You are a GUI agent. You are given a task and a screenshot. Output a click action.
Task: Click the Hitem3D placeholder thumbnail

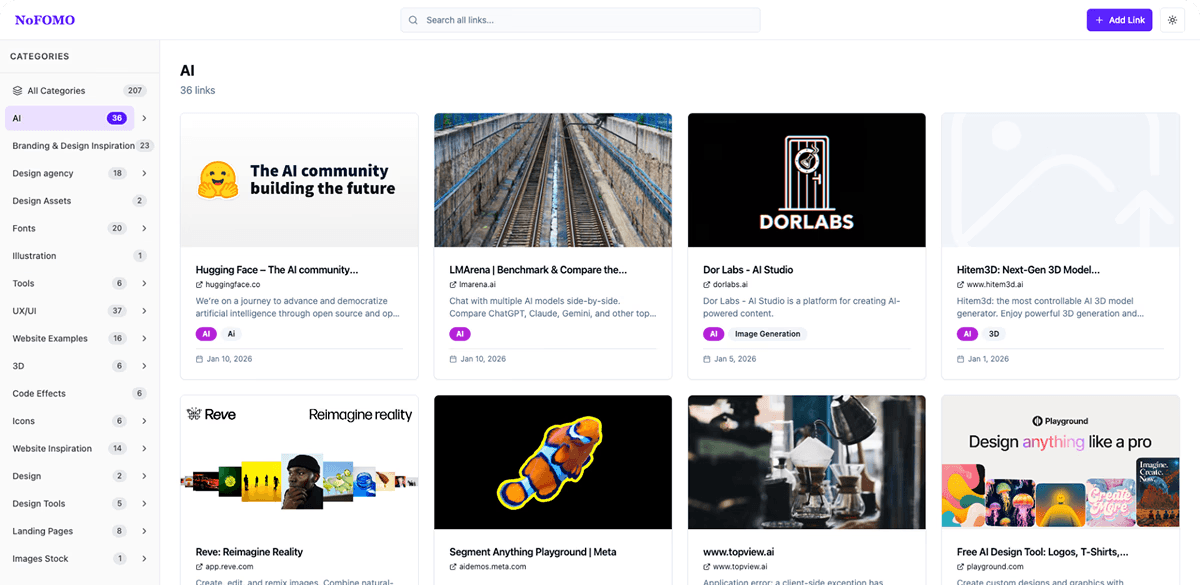point(1061,180)
